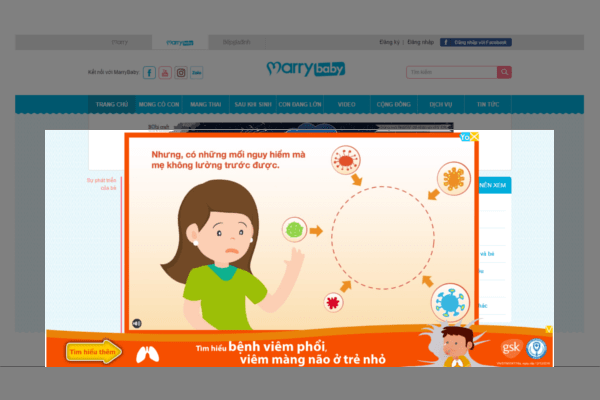
Task: Close the popup ad with X
Action: tap(474, 137)
